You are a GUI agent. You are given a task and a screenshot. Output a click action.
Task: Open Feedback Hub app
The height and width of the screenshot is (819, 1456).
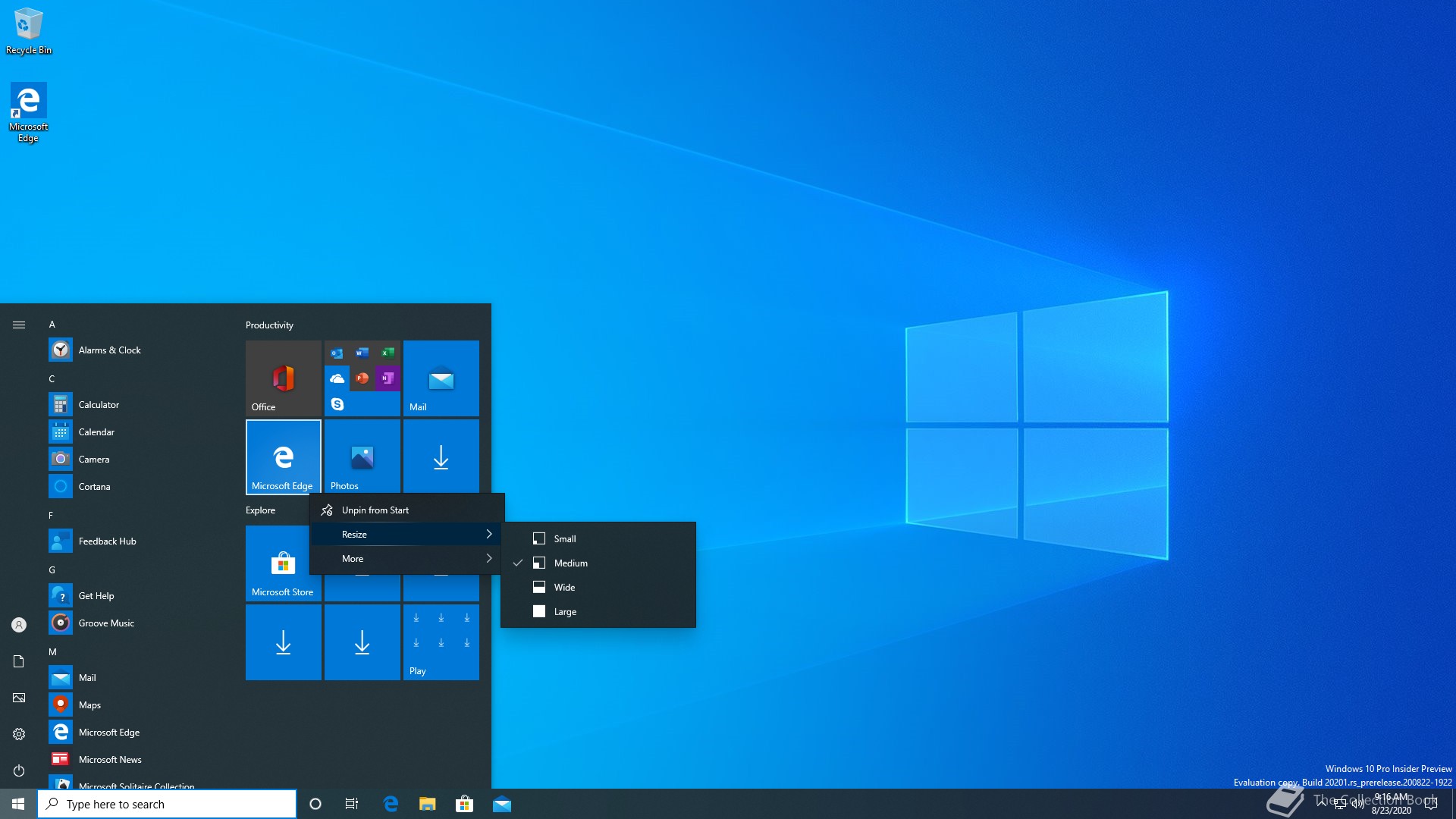(136, 541)
